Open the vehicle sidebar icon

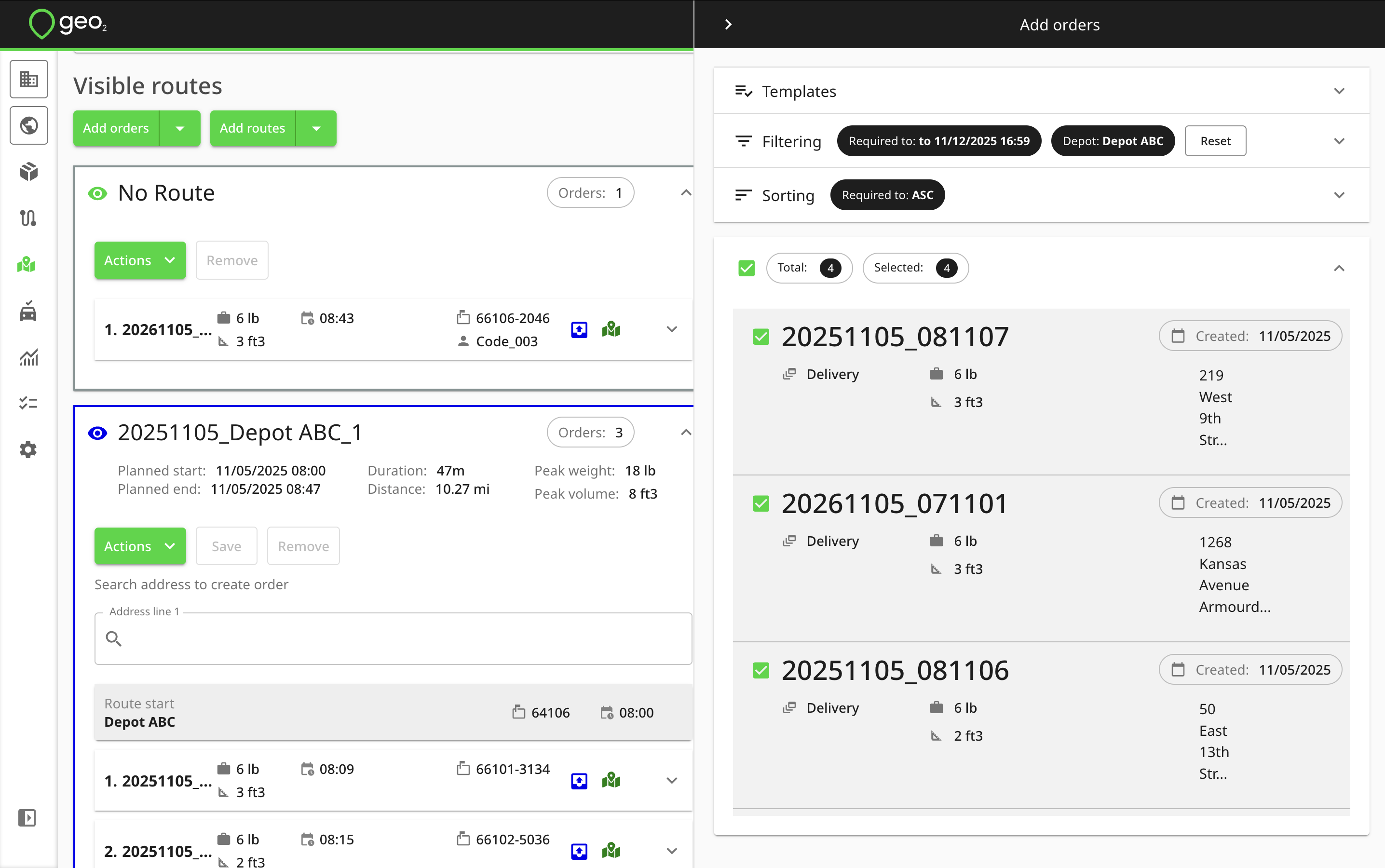pos(29,311)
